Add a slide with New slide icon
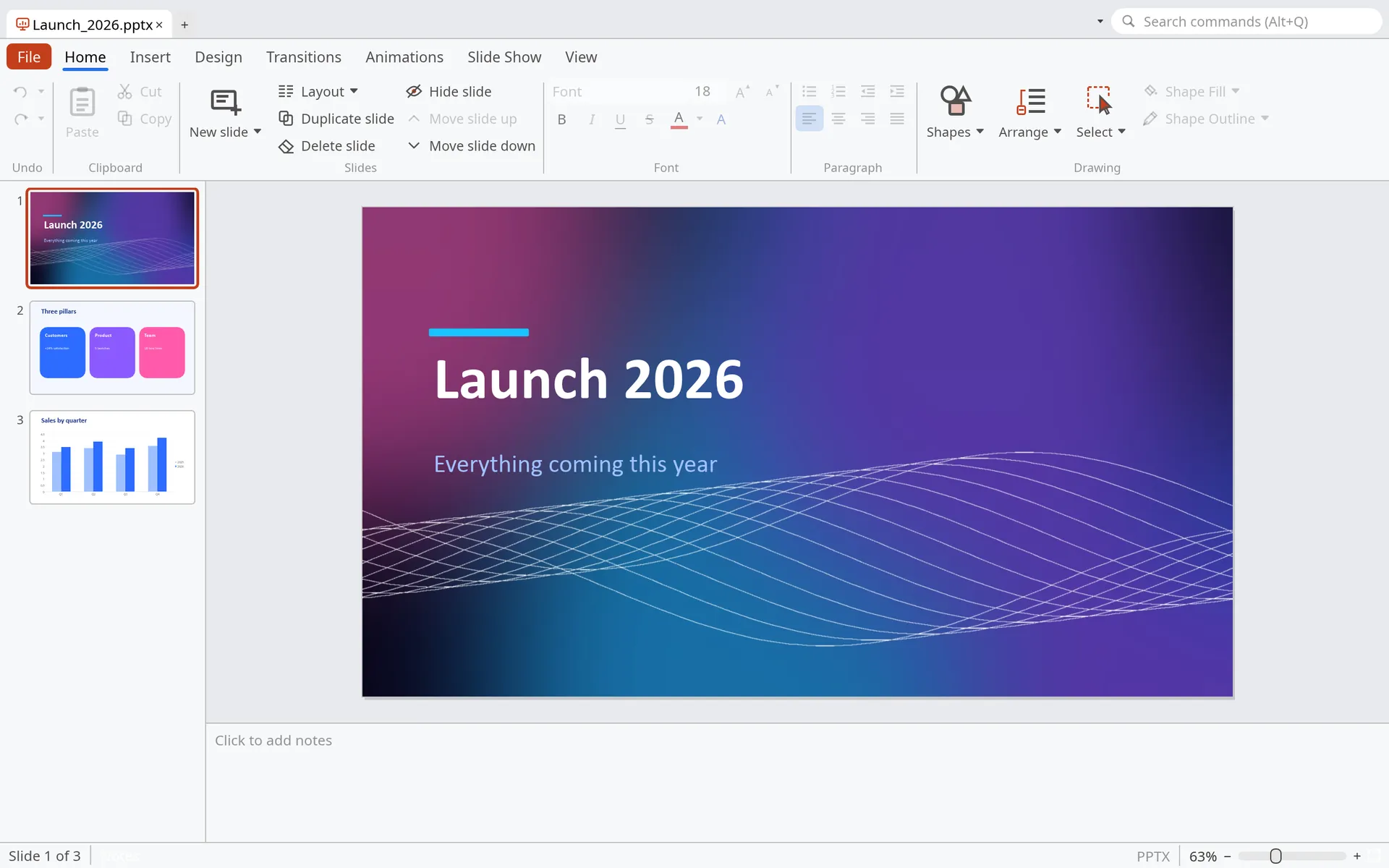The image size is (1389, 868). (x=225, y=102)
